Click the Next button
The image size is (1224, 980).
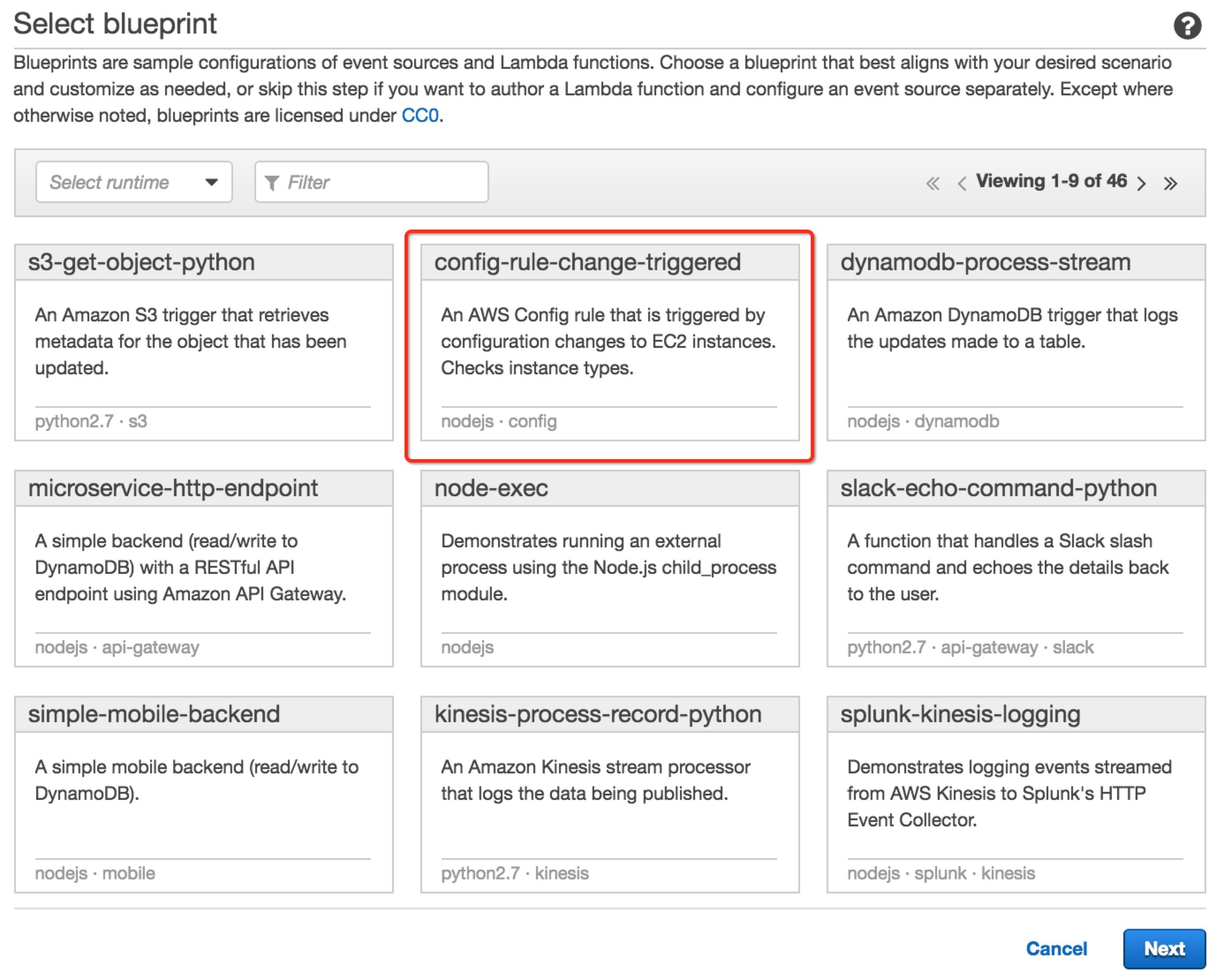[1164, 949]
